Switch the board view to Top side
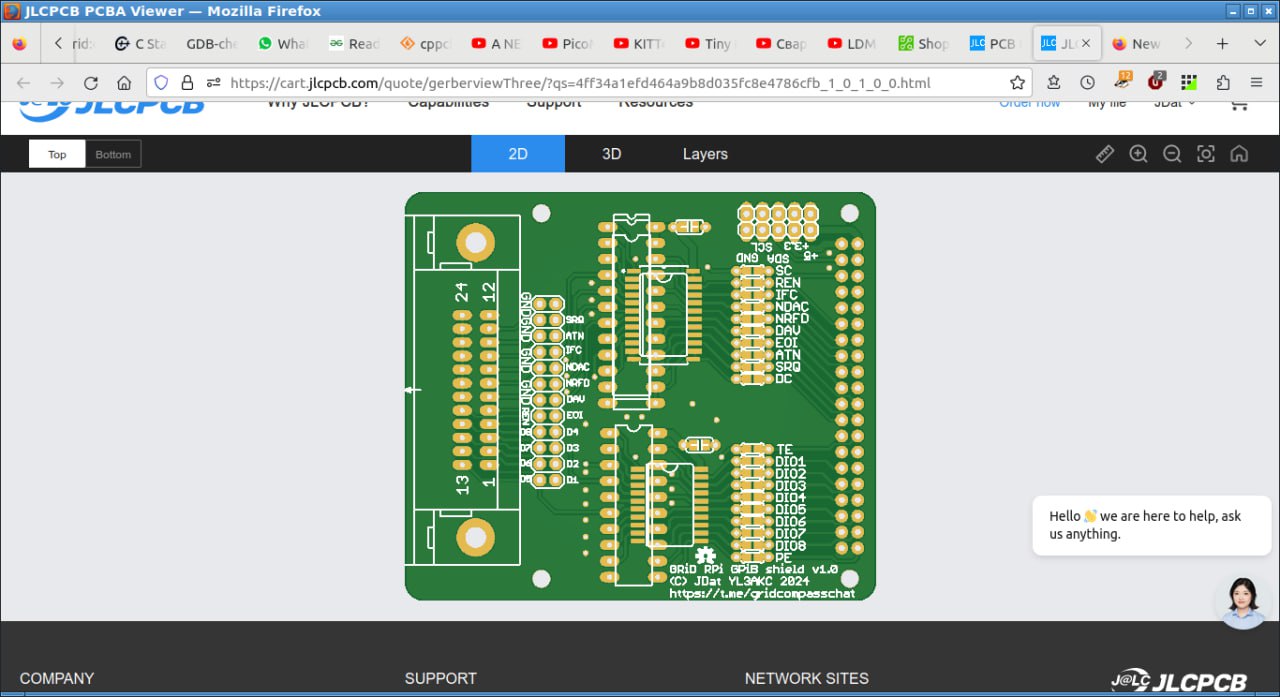Viewport: 1280px width, 697px height. pyautogui.click(x=57, y=154)
